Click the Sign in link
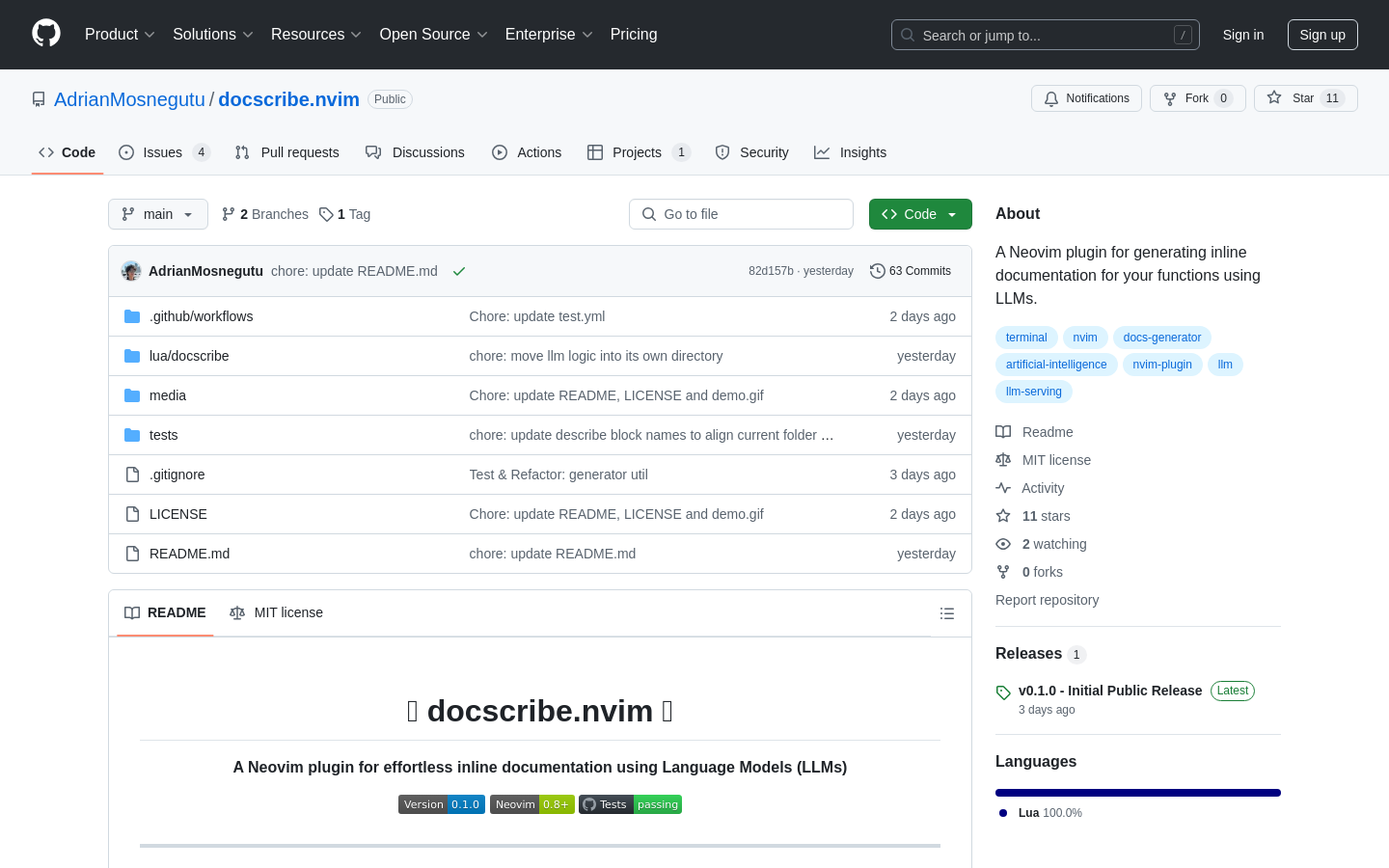 click(1243, 35)
